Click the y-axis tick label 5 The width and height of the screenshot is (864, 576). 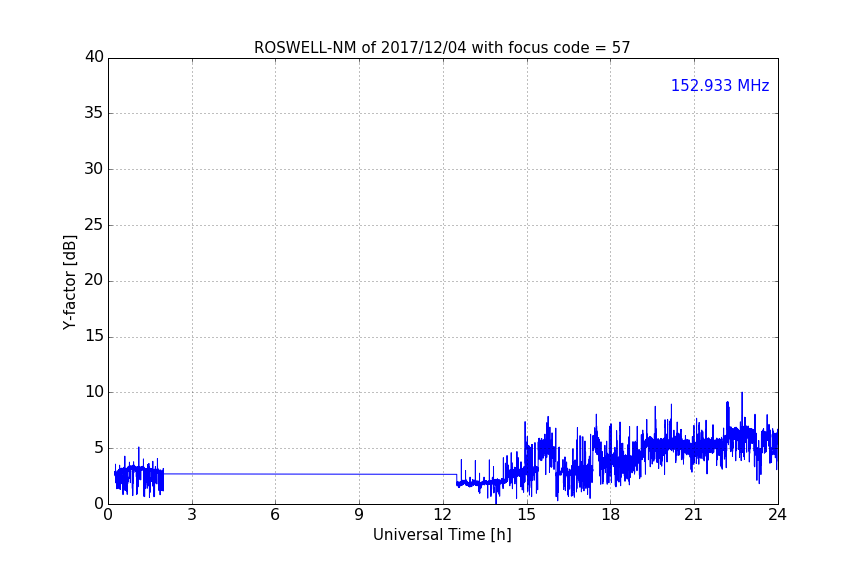99,448
